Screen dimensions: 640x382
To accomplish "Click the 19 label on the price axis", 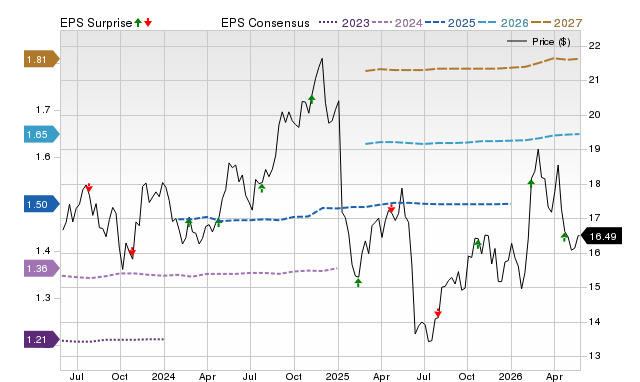I will coord(595,149).
